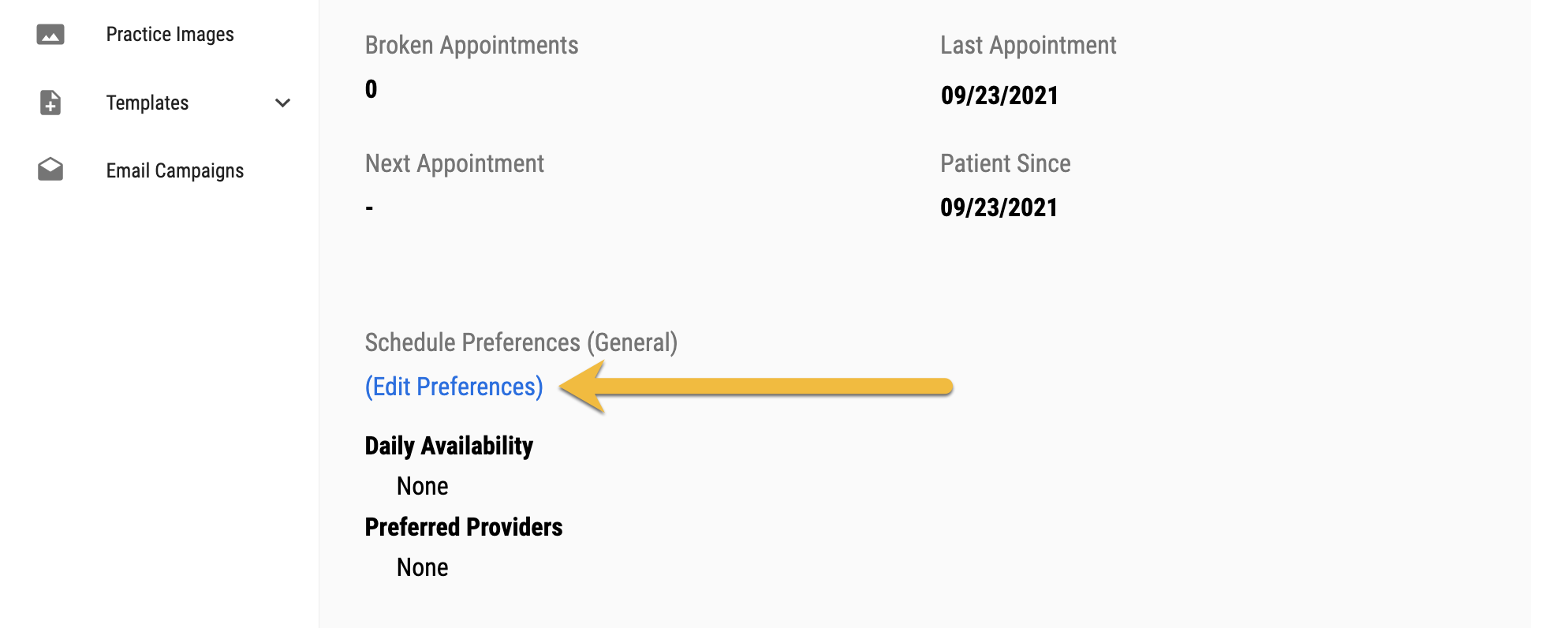This screenshot has height=628, width=1568.
Task: Click the Last Appointment label
Action: pos(1028,46)
